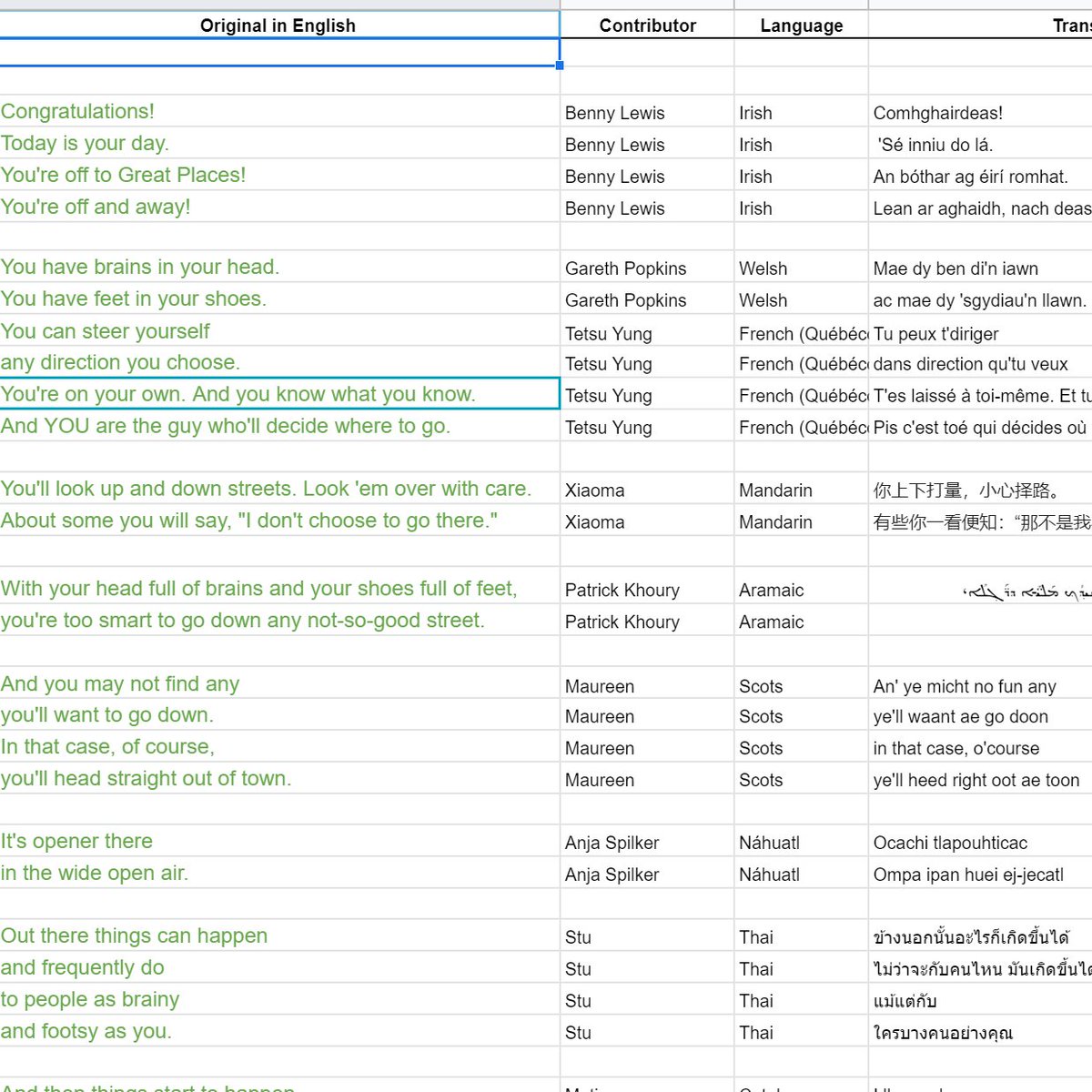Viewport: 1092px width, 1092px height.
Task: Select 'to people as brainy' cell
Action: [278, 999]
